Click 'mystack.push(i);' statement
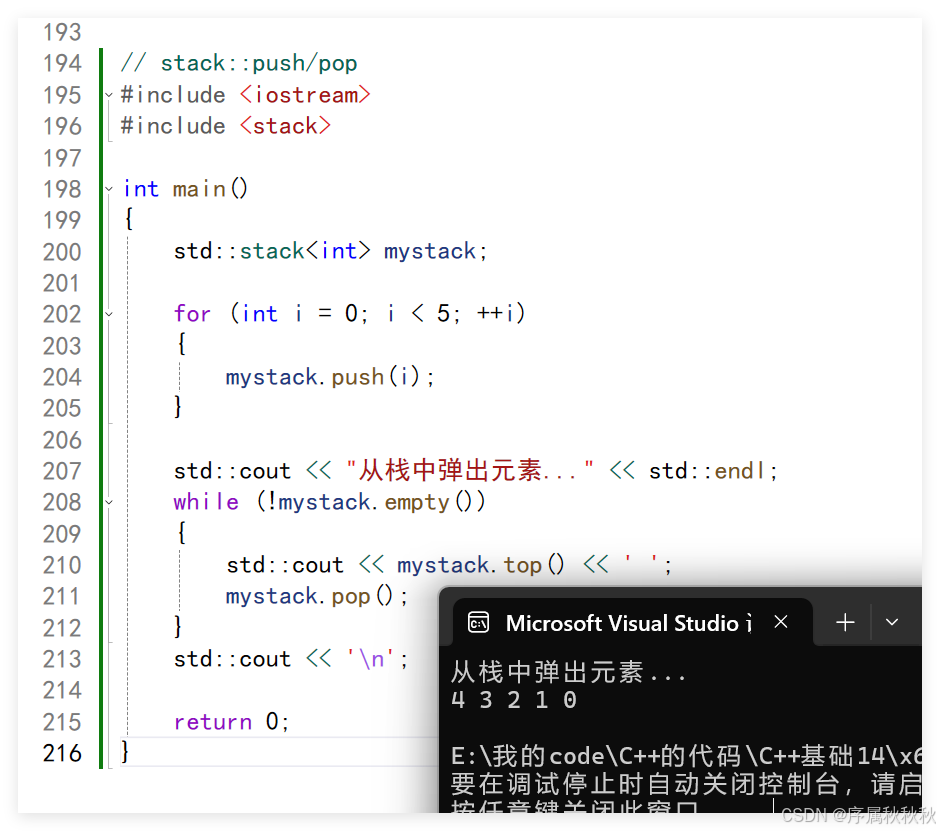This screenshot has height=831, width=940. tap(330, 377)
